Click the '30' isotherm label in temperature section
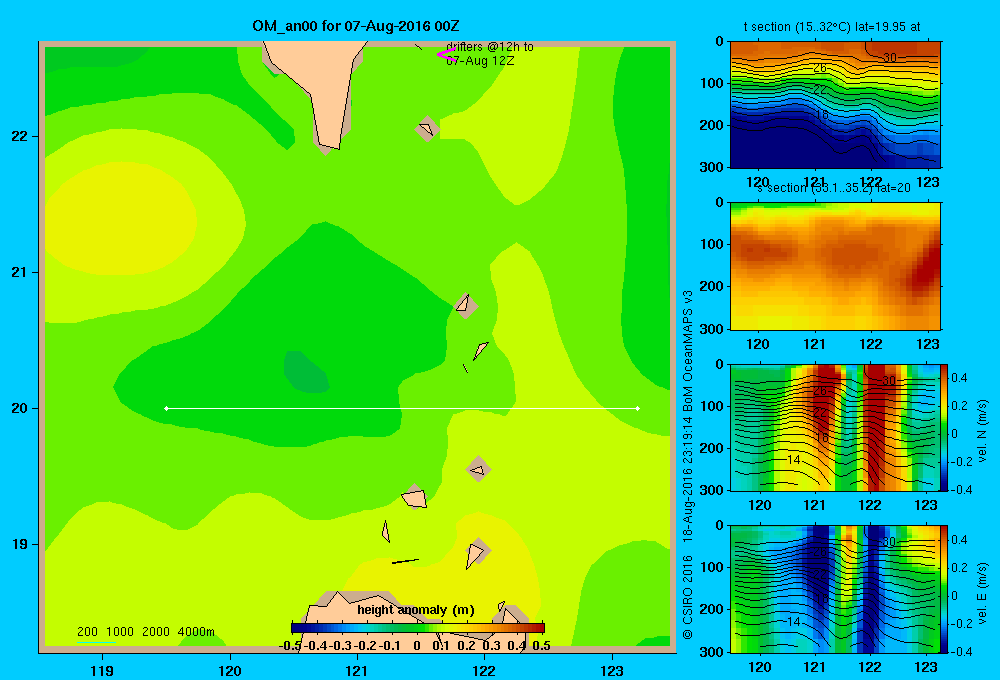Viewport: 1000px width, 680px height. [889, 57]
